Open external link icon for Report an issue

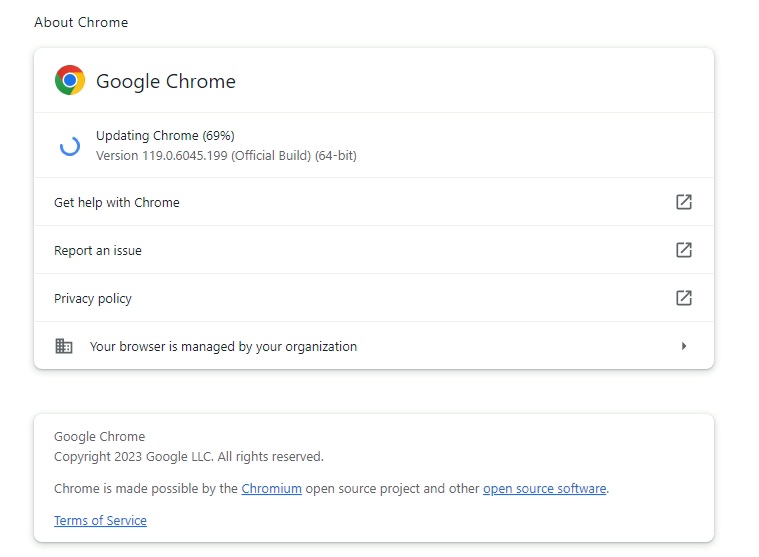683,250
